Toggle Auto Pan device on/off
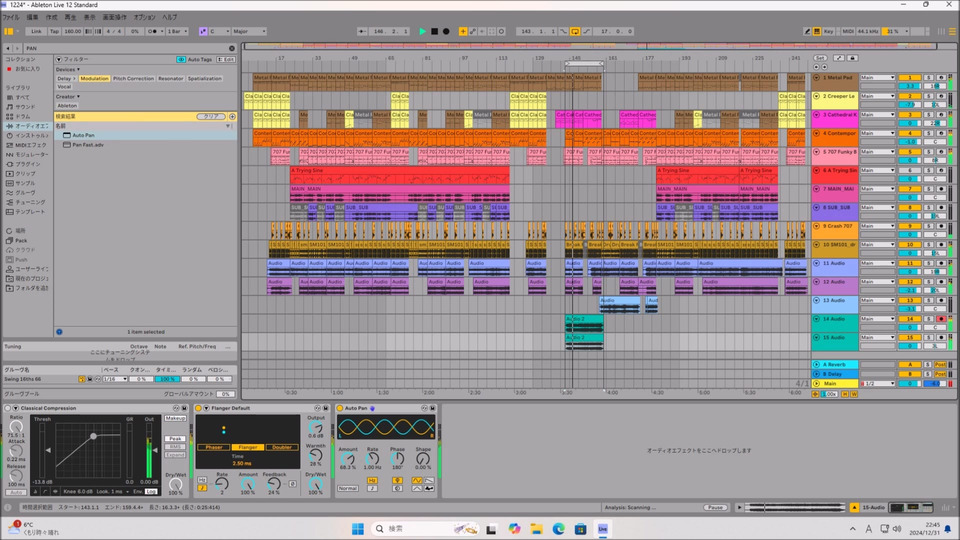This screenshot has height=540, width=960. click(x=339, y=408)
